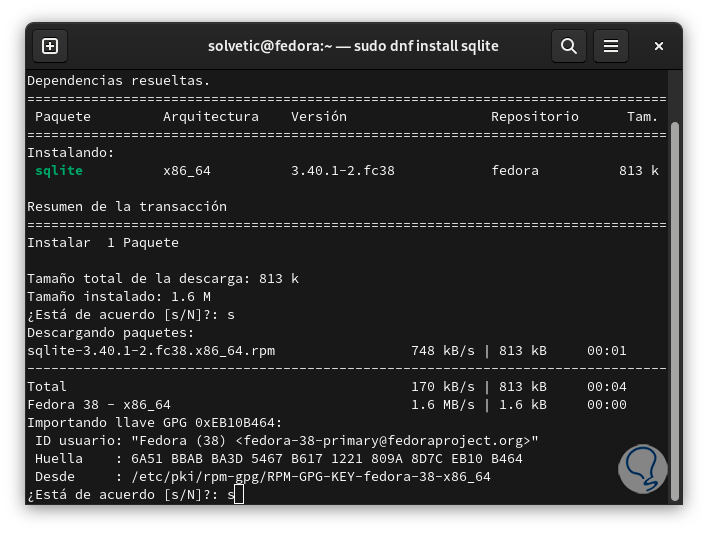The height and width of the screenshot is (533, 708).
Task: Open the hamburger main menu
Action: tap(611, 46)
